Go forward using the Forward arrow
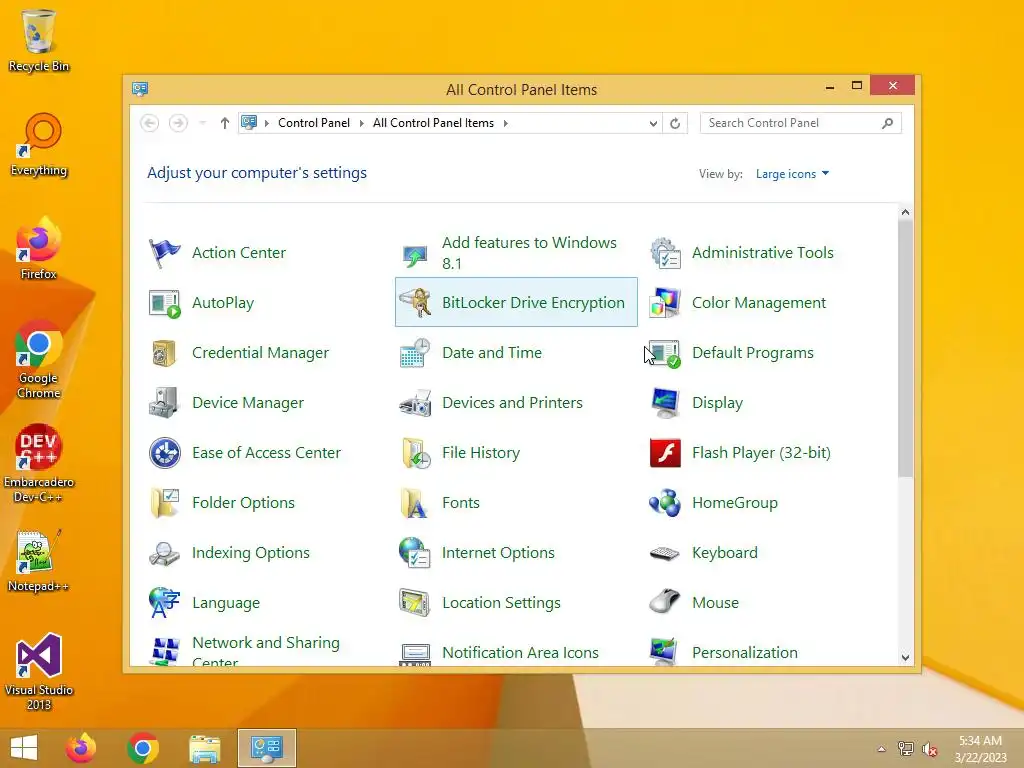This screenshot has width=1024, height=768. pyautogui.click(x=178, y=123)
